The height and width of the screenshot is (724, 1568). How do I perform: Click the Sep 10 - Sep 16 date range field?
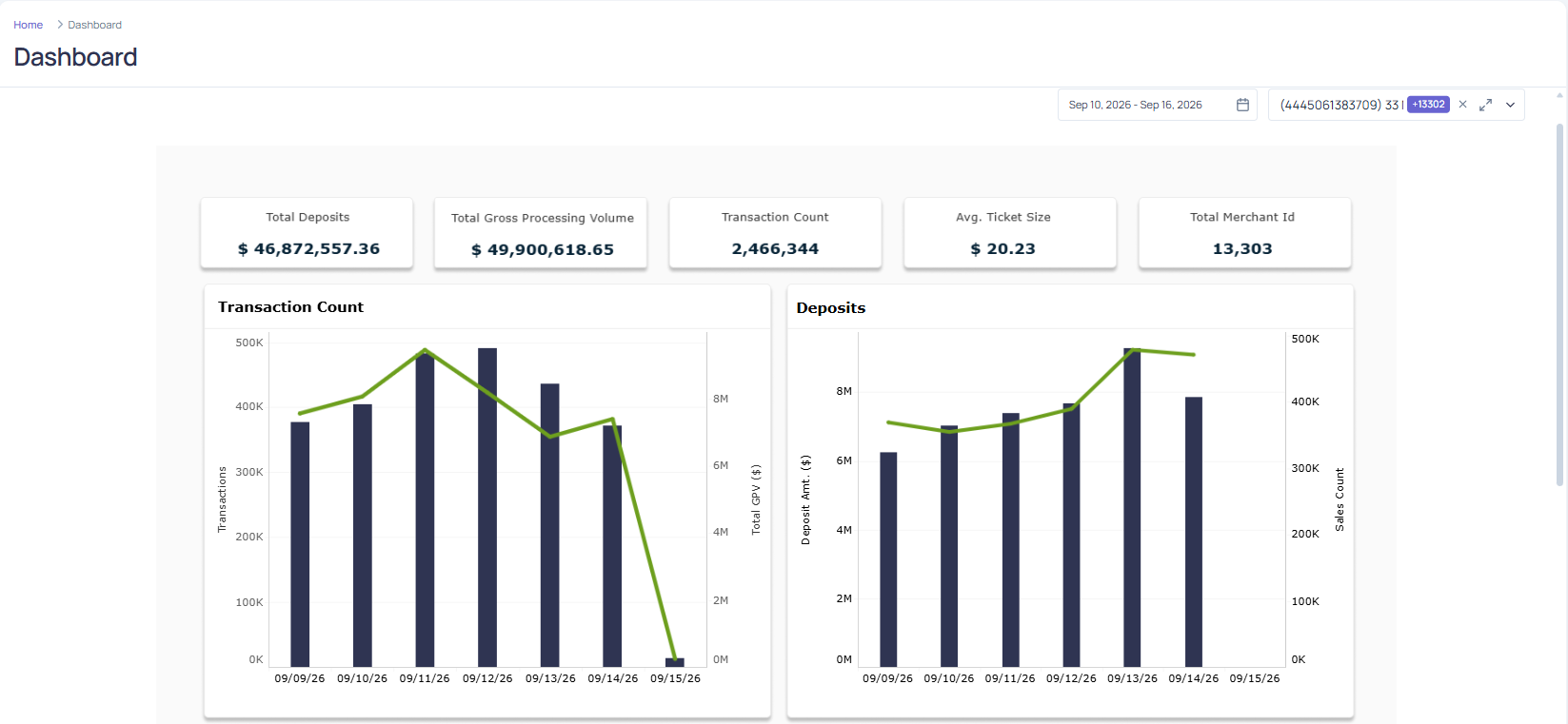point(1158,105)
